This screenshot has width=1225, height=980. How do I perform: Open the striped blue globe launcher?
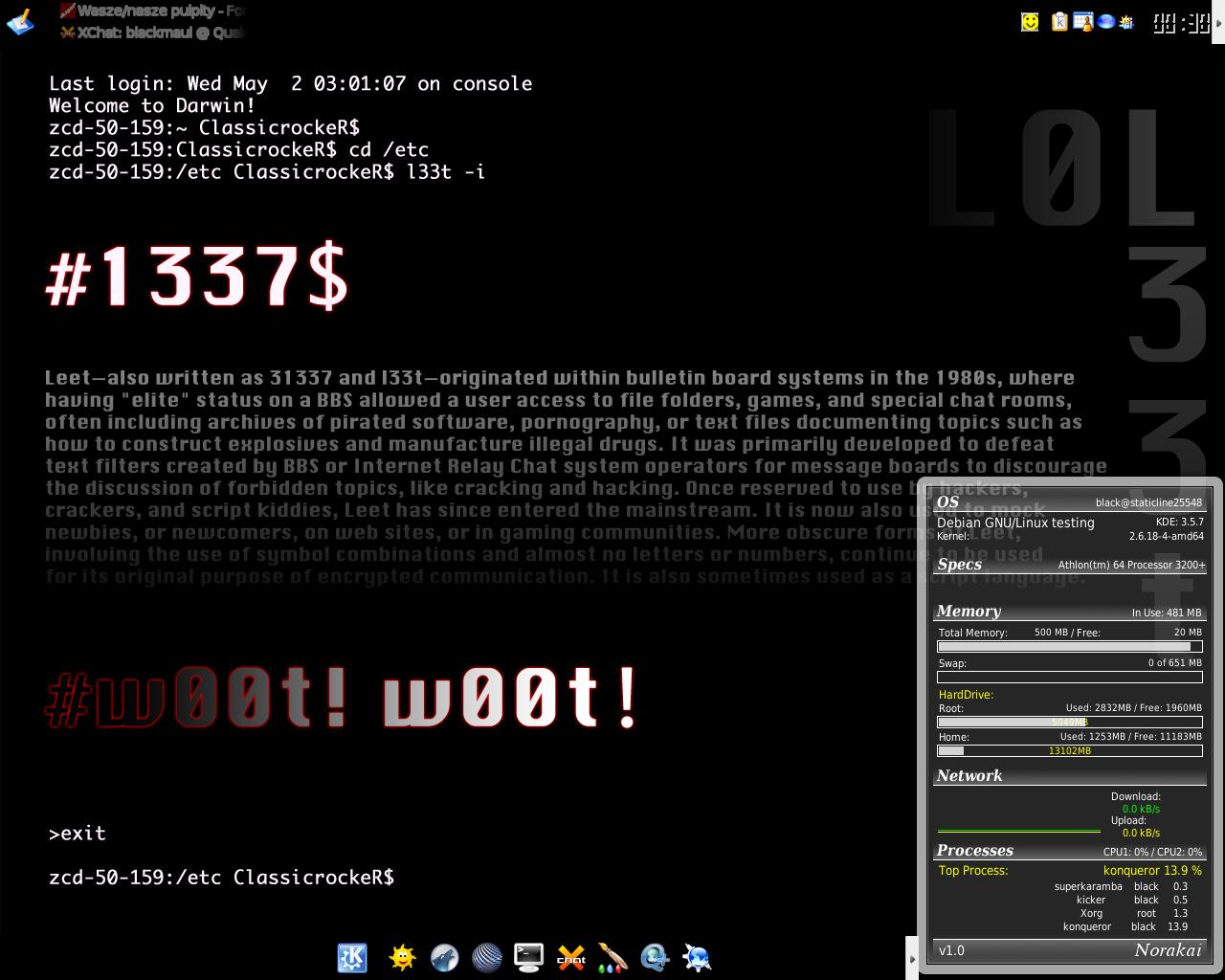point(487,957)
